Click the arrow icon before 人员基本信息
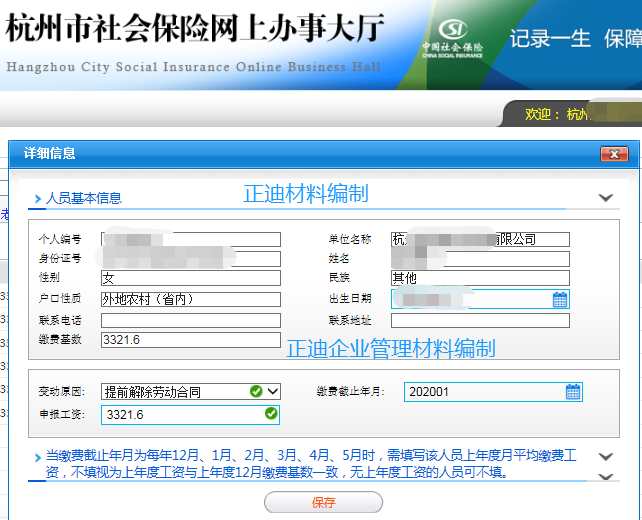Viewport: 642px width, 520px height. pyautogui.click(x=38, y=199)
